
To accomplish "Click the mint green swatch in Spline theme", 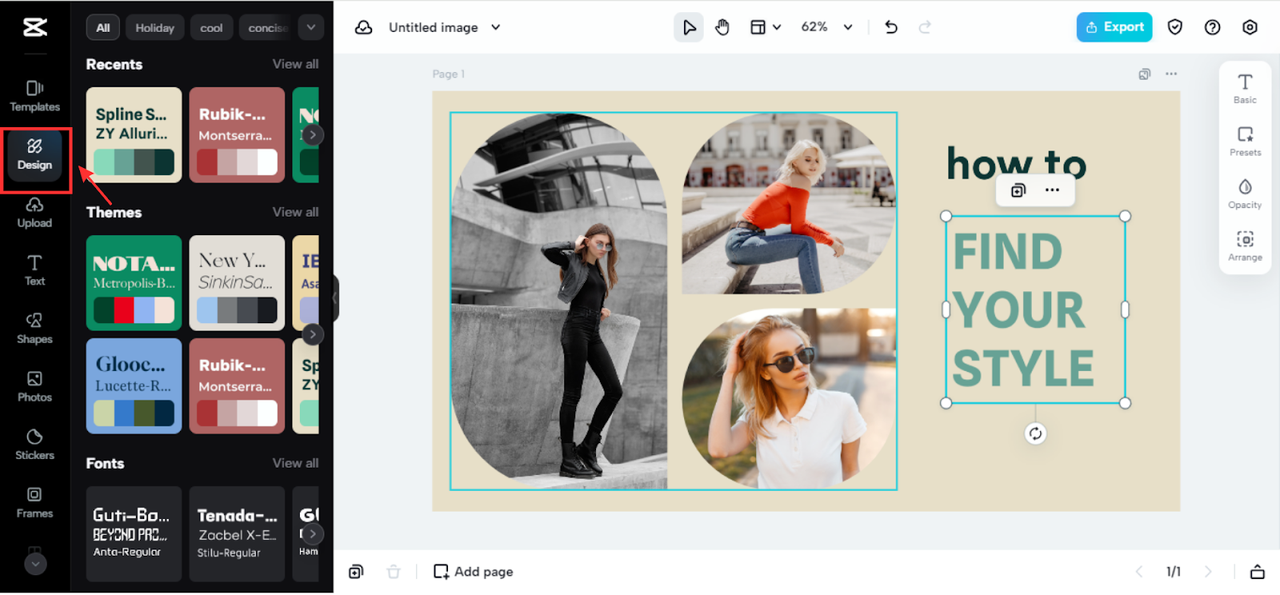I will 104,162.
